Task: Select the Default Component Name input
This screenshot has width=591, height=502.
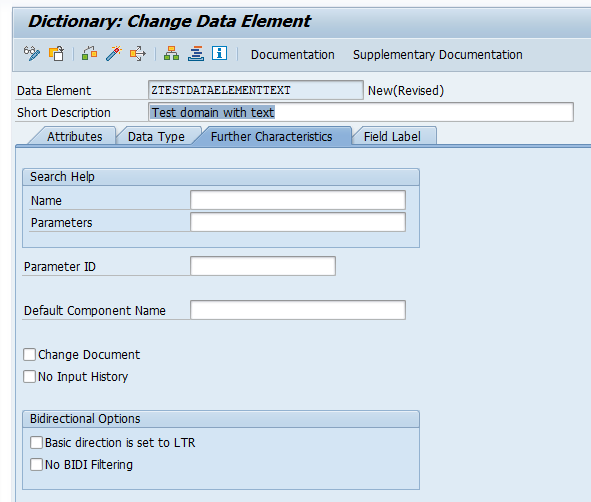Action: (x=298, y=310)
